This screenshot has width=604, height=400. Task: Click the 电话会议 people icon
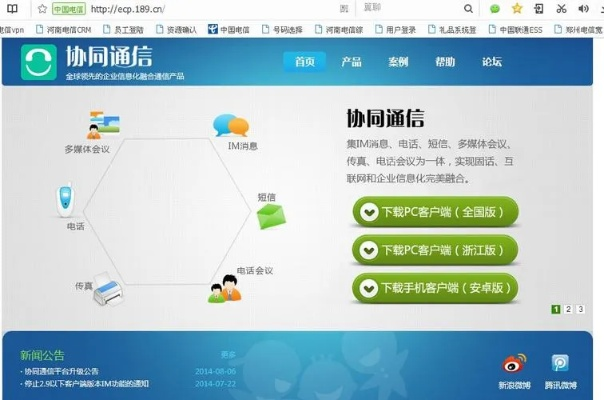pos(225,290)
